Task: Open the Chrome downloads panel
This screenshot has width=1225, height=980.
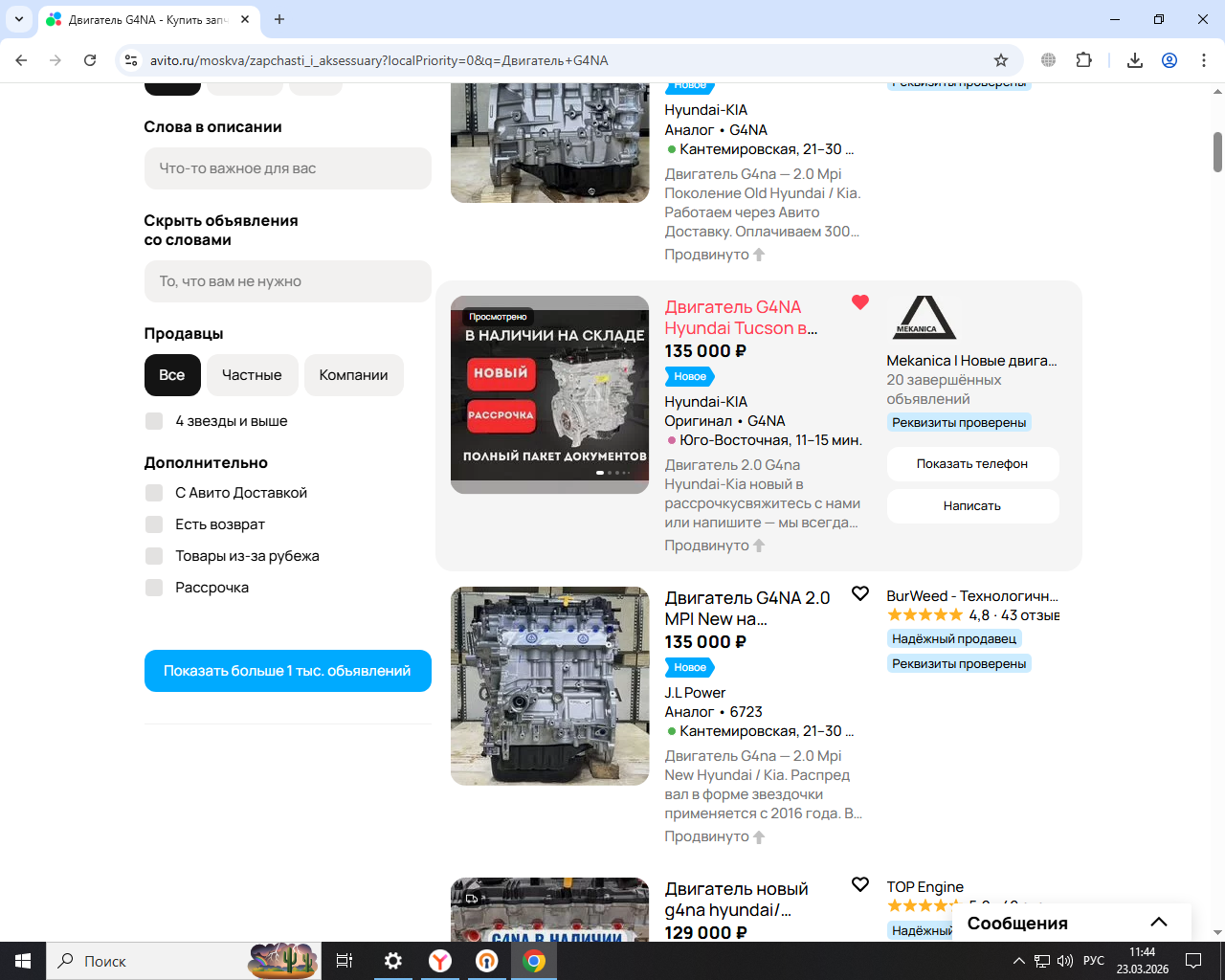Action: tap(1135, 60)
